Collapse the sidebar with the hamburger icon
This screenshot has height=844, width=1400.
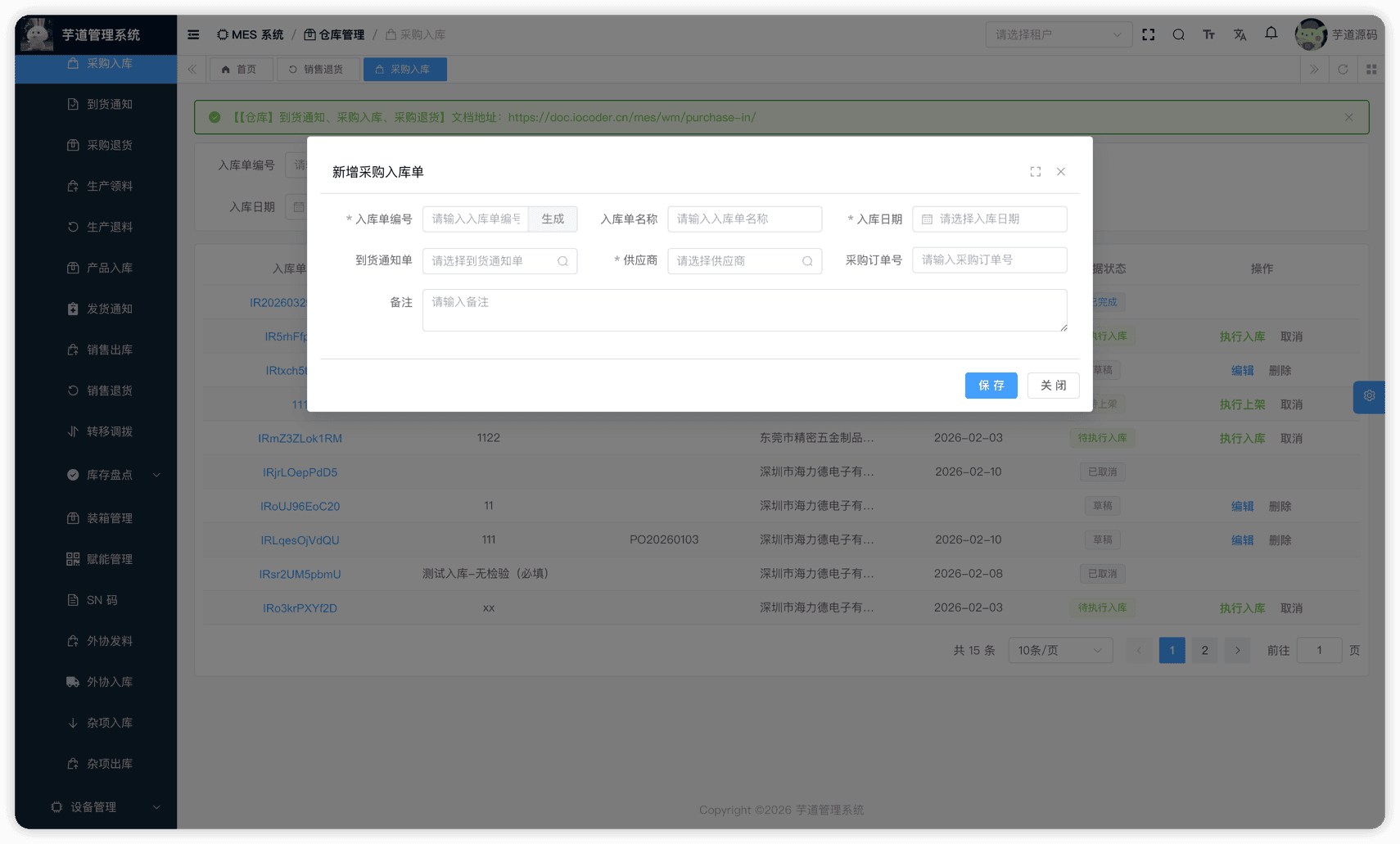(193, 34)
